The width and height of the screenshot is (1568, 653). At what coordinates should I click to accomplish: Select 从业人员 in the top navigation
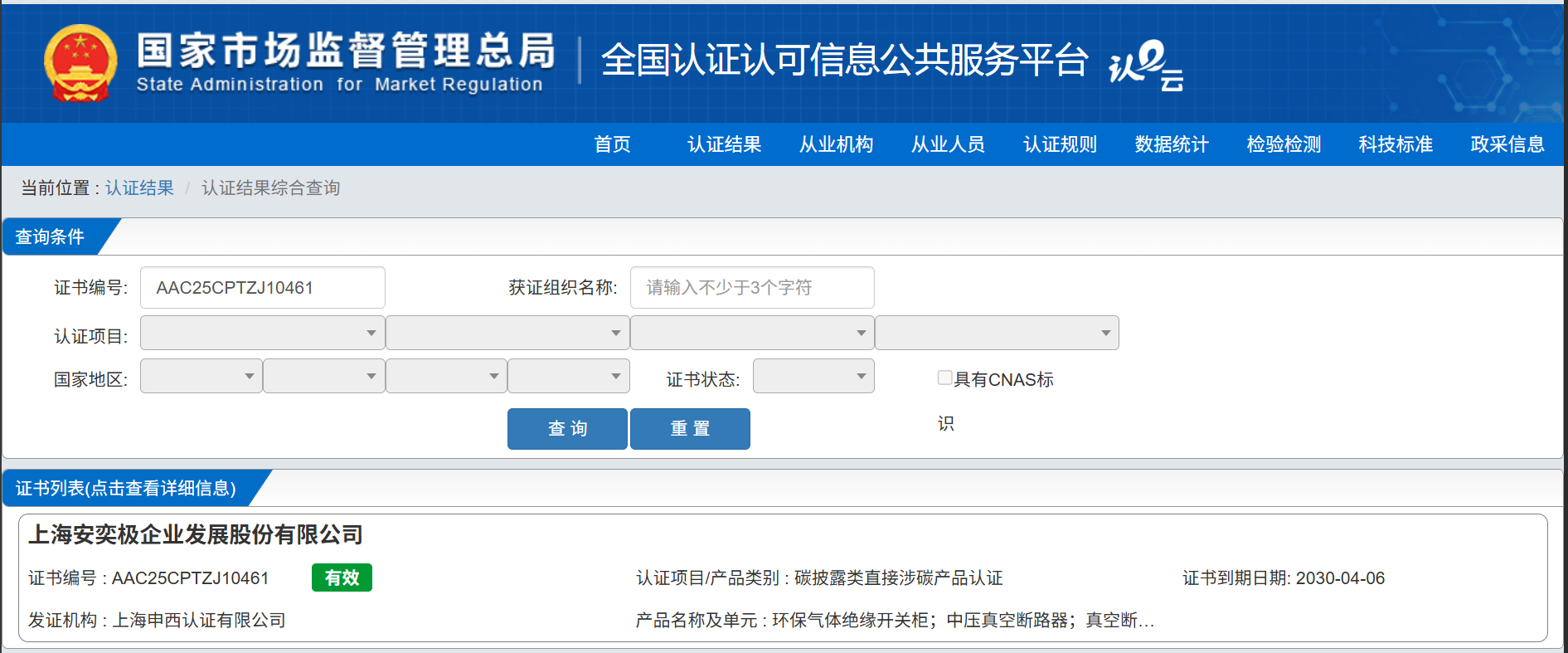[x=949, y=144]
